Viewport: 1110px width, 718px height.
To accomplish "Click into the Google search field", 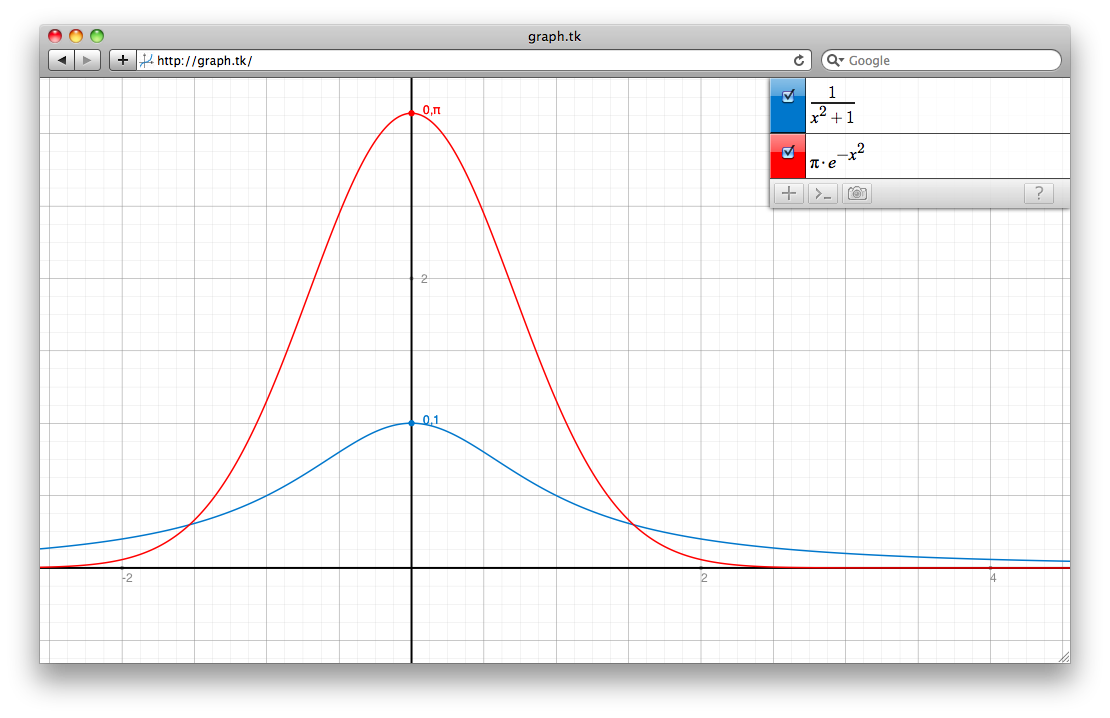I will coord(950,60).
